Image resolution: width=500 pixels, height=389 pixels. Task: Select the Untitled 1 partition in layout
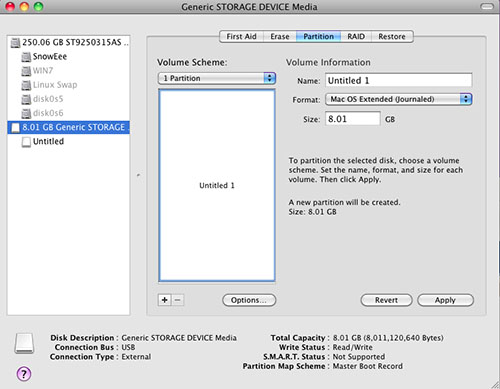pos(217,185)
